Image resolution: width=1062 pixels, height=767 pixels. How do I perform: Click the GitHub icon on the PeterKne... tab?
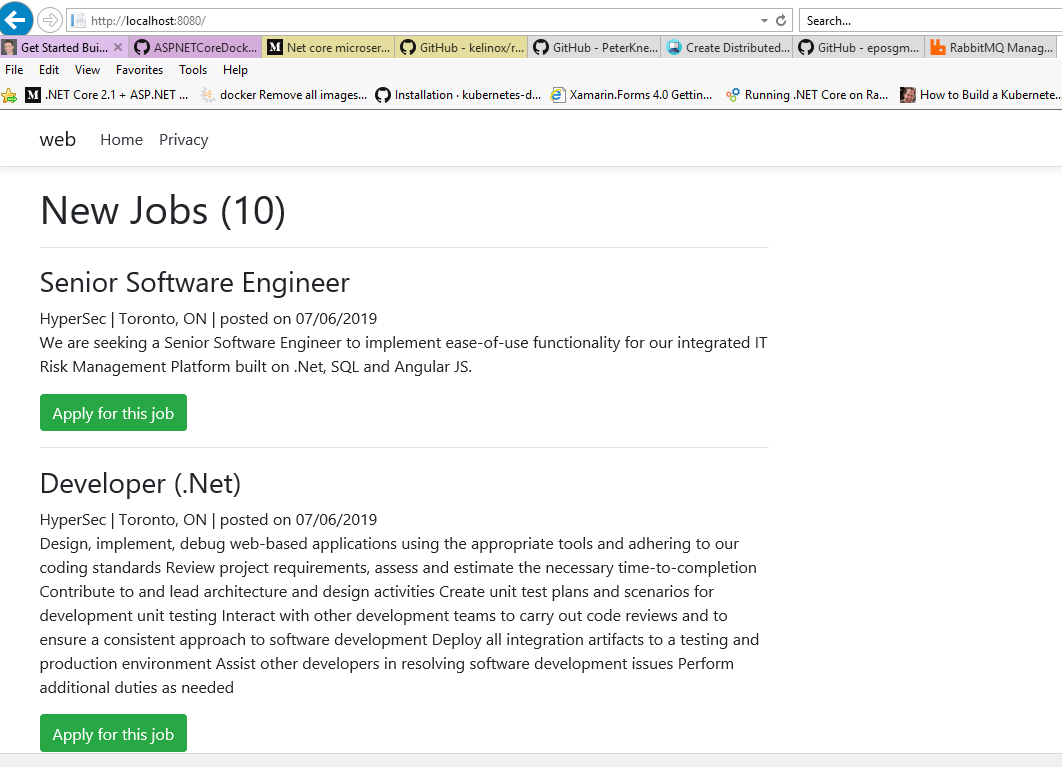[x=540, y=47]
